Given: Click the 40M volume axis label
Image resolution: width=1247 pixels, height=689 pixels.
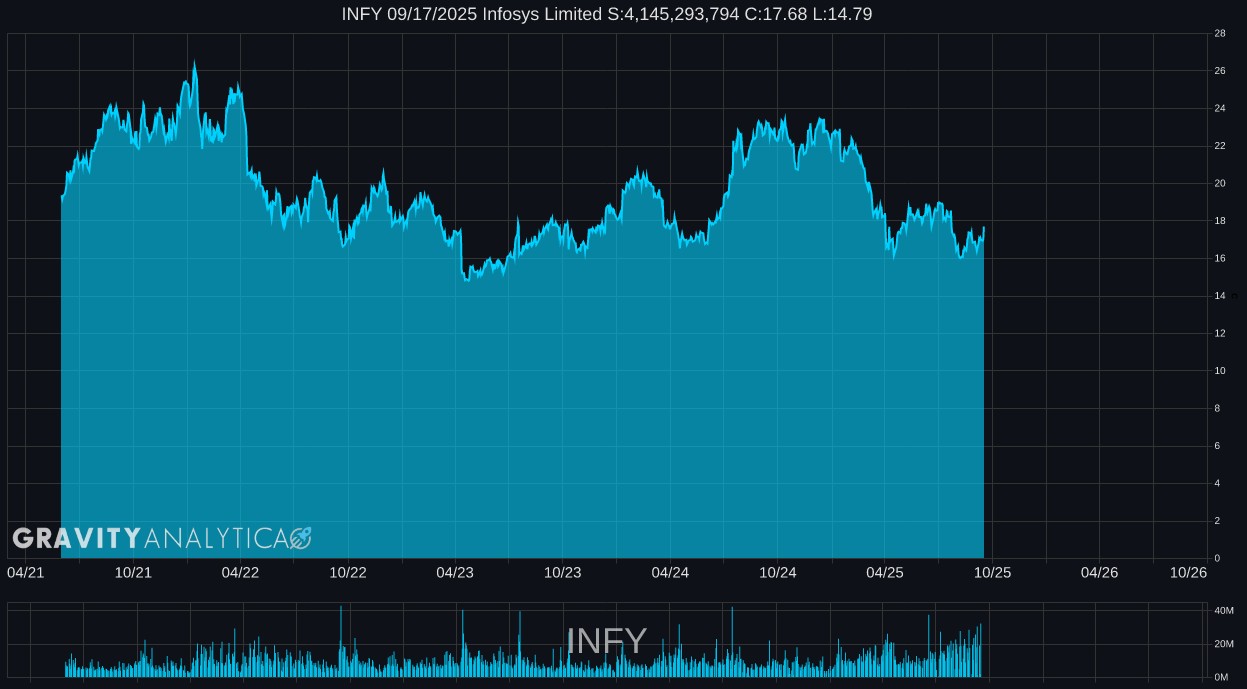Looking at the screenshot, I should [1224, 611].
